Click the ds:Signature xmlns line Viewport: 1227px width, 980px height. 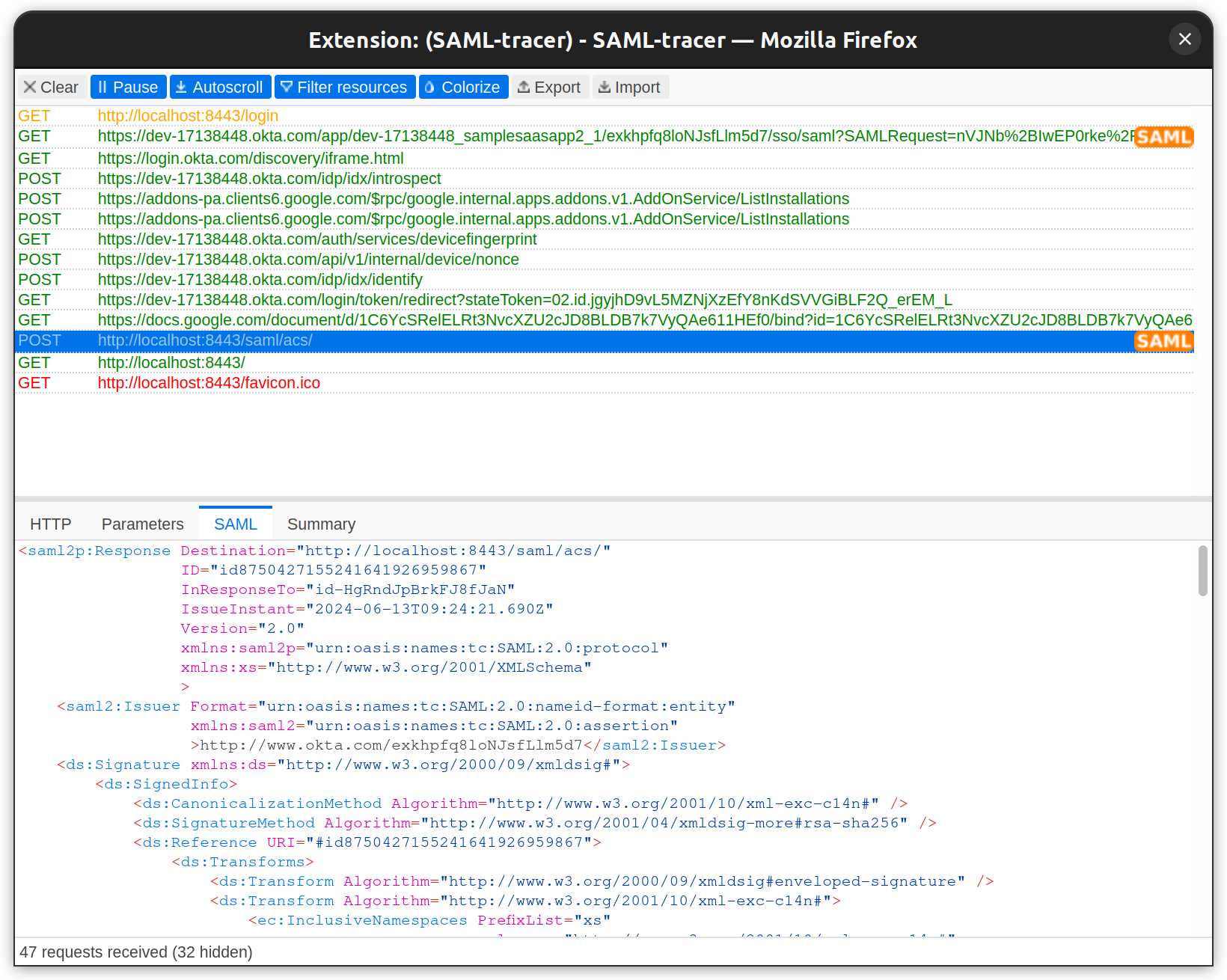tap(343, 765)
